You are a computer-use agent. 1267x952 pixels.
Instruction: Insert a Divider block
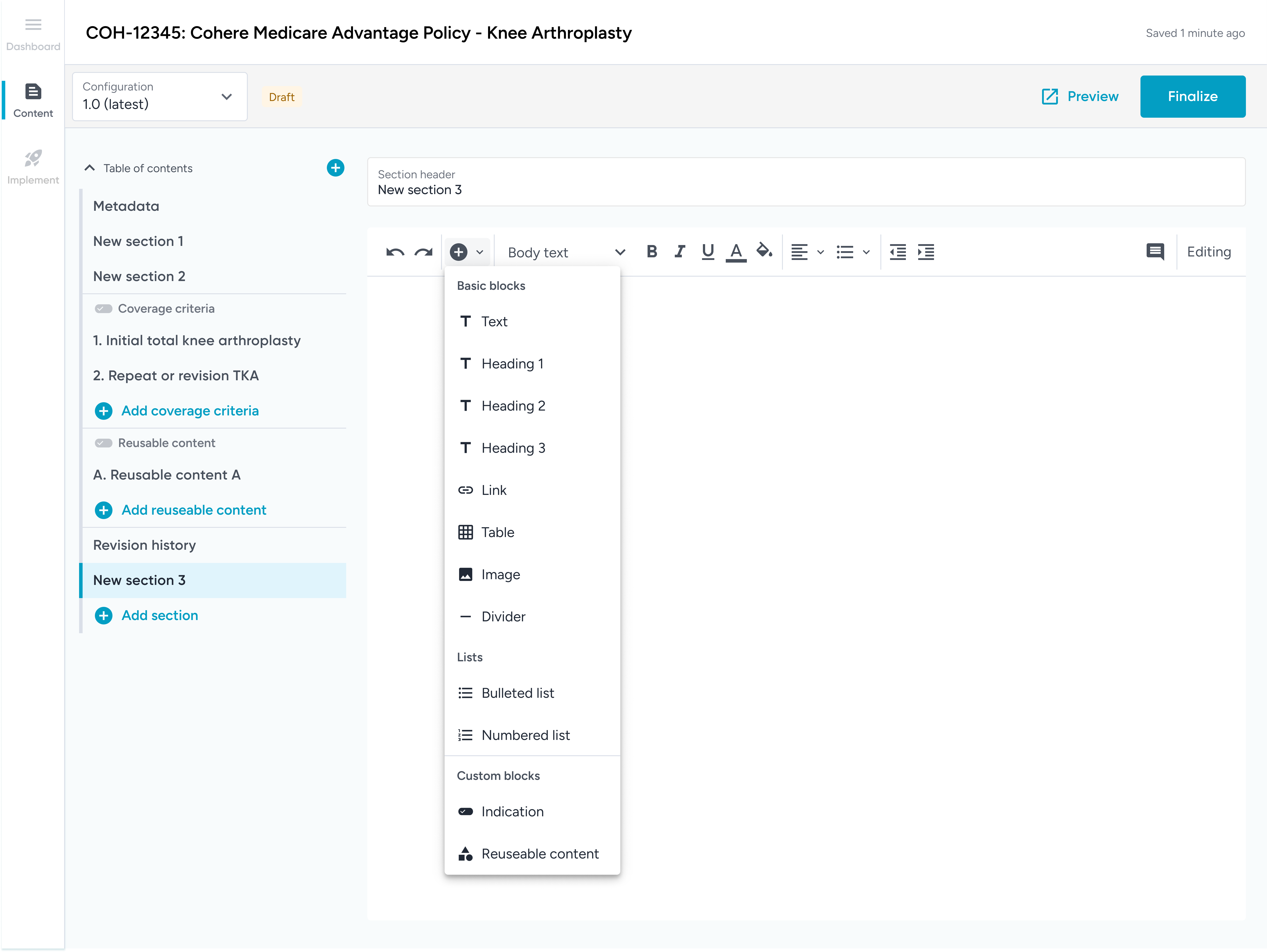click(532, 617)
